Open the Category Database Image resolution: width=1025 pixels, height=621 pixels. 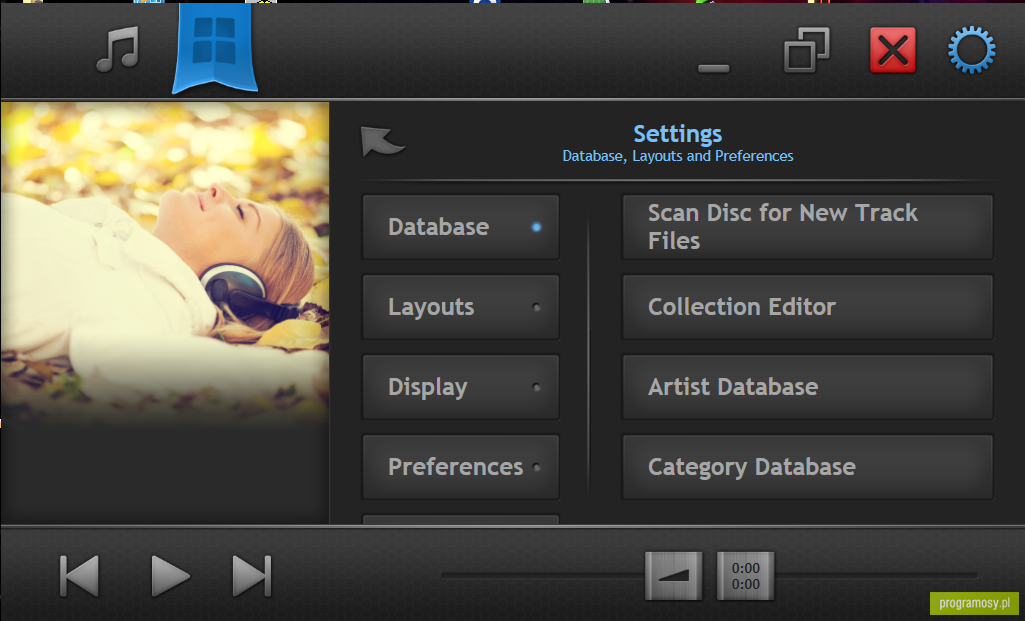[807, 467]
